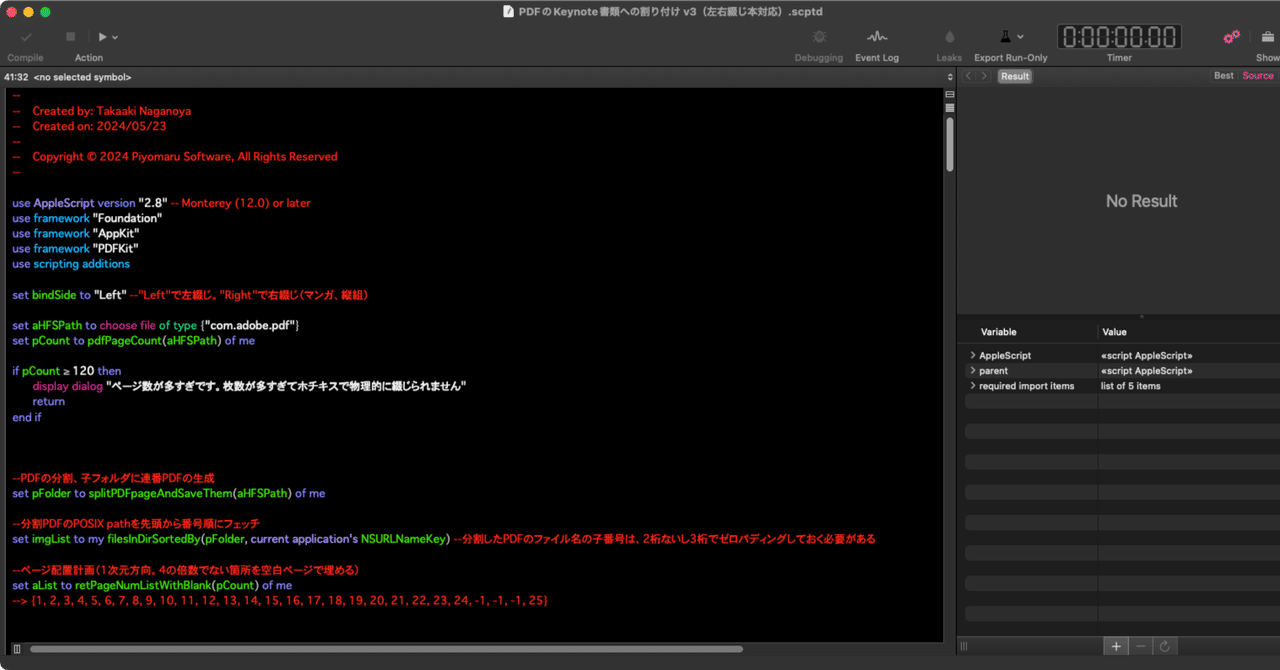
Task: Toggle the Timer display readout
Action: point(1119,36)
